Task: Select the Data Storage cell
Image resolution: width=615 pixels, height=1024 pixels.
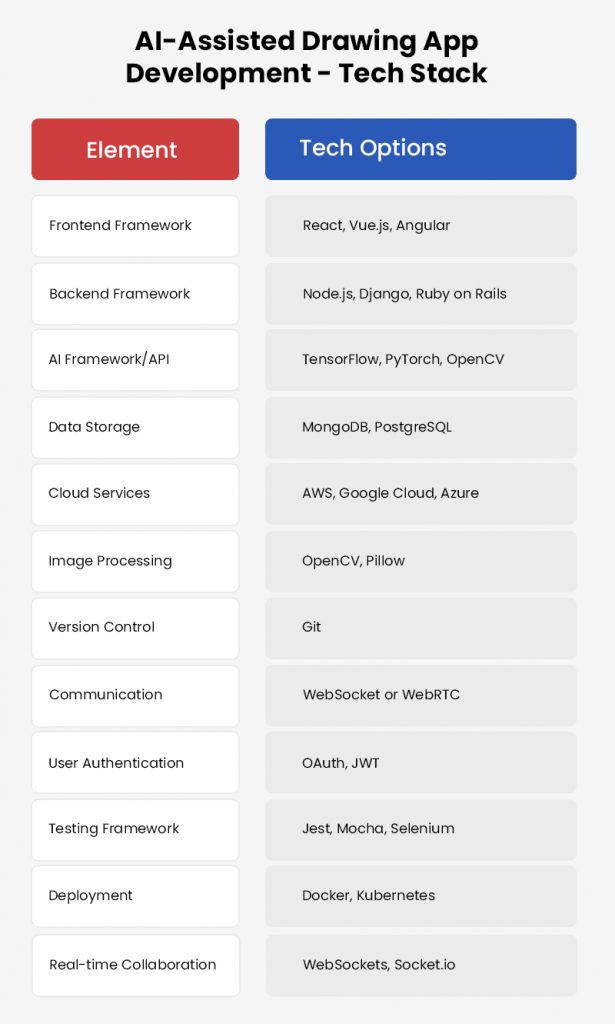Action: [135, 427]
